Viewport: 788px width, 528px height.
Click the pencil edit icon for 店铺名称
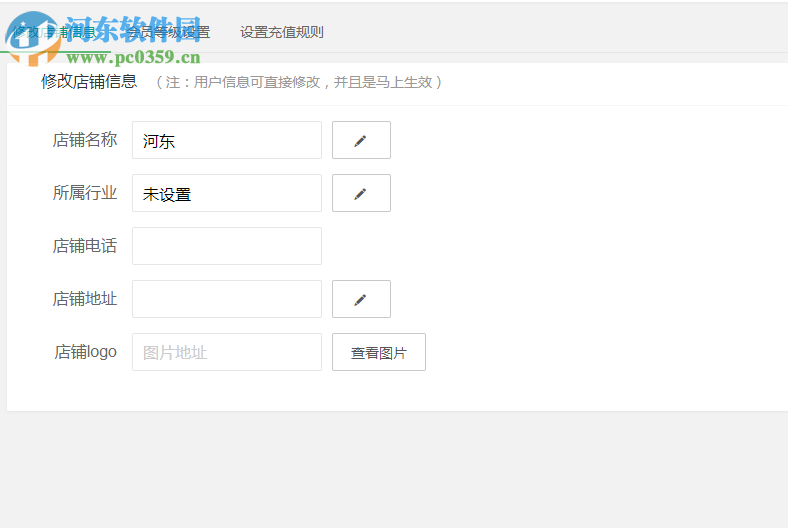[x=361, y=140]
